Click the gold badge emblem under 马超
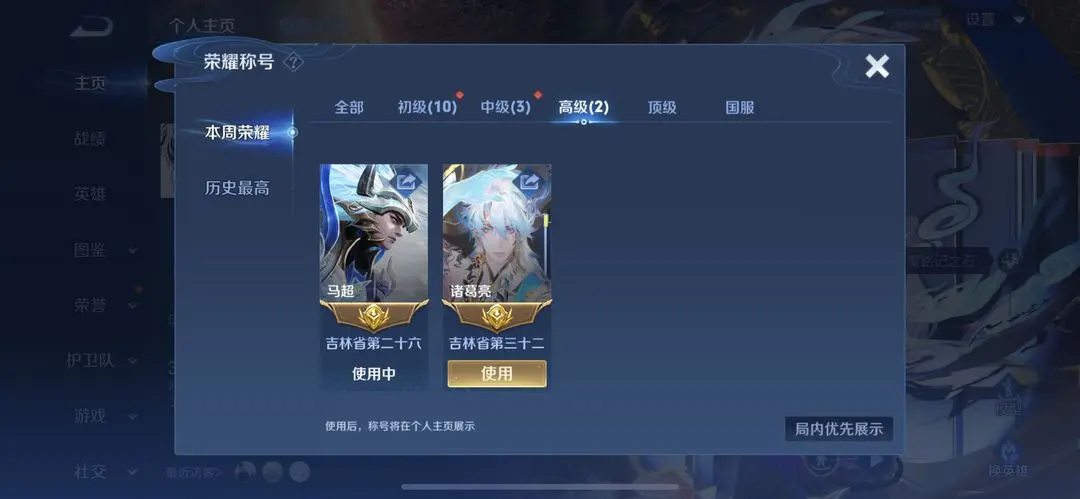Image resolution: width=1080 pixels, height=499 pixels. 374,317
